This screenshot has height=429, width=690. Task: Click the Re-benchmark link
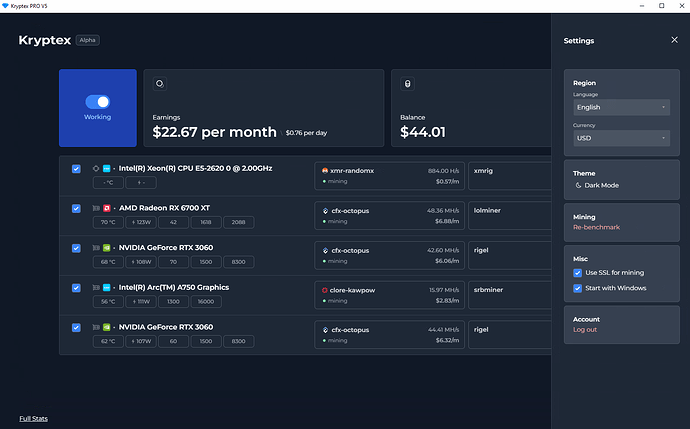pos(596,227)
